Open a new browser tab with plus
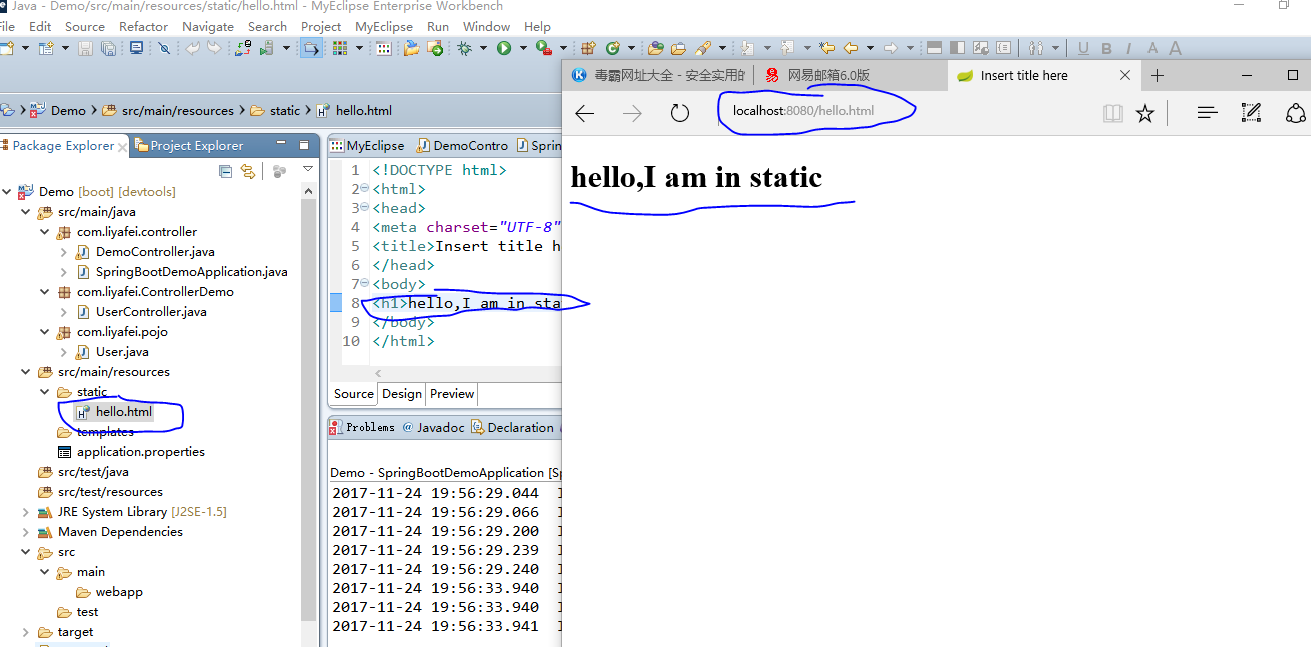Image resolution: width=1311 pixels, height=647 pixels. click(x=1157, y=75)
